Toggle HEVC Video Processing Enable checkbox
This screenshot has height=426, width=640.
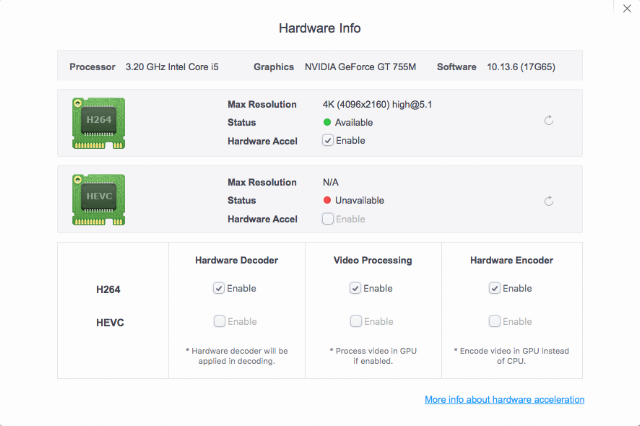pyautogui.click(x=356, y=321)
